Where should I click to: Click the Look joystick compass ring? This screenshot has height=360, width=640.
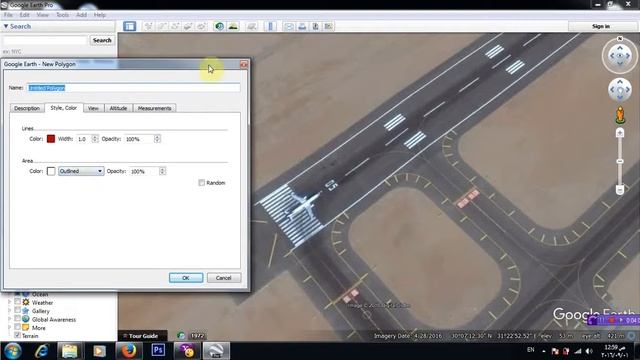point(620,55)
